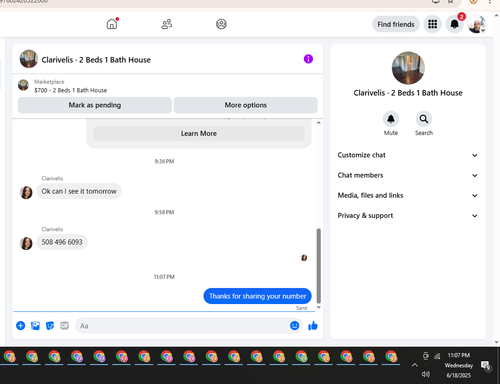
Task: Select the 'Thanks for sharing your number' message
Action: coord(257,296)
